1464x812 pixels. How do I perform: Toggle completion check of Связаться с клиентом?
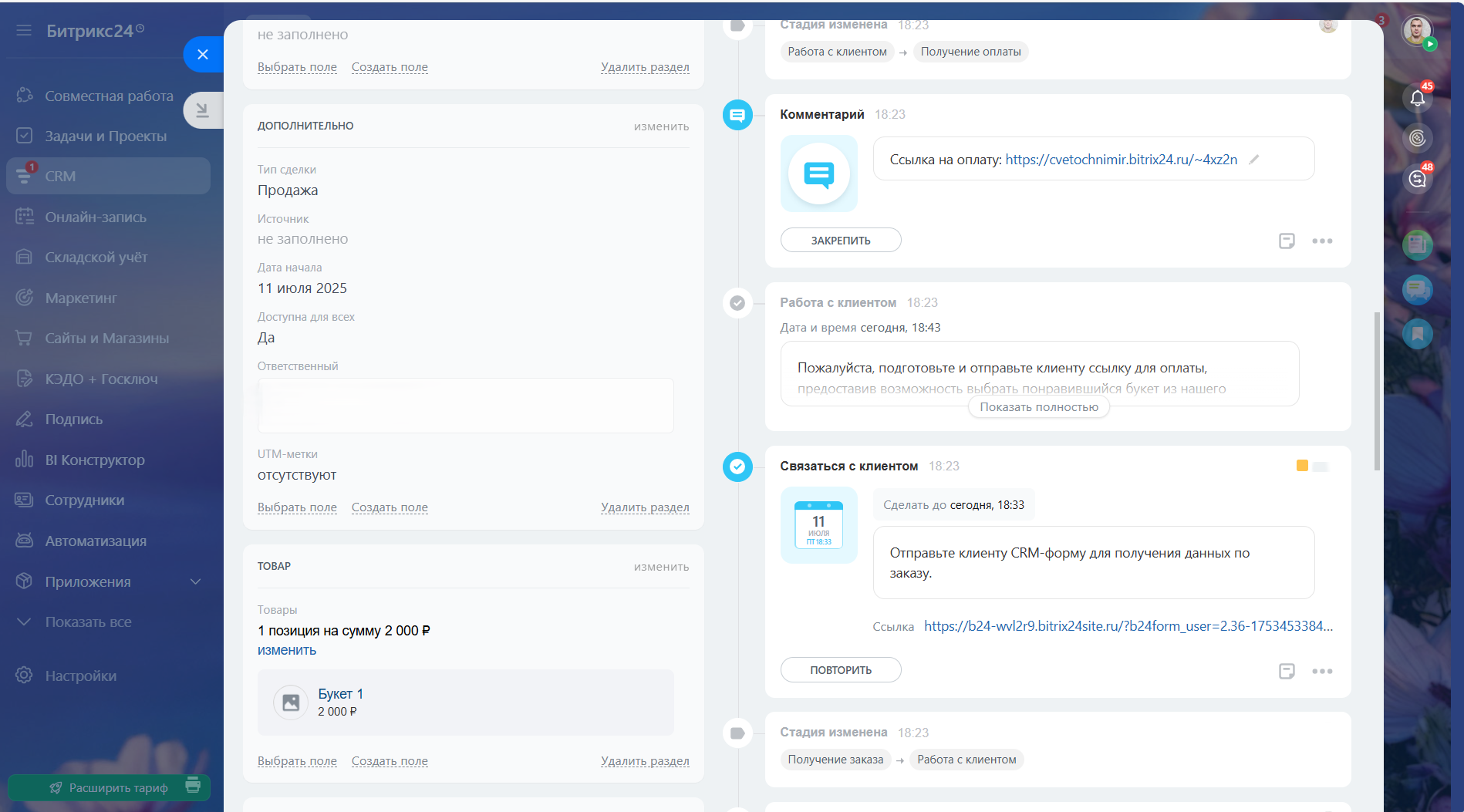pos(737,467)
